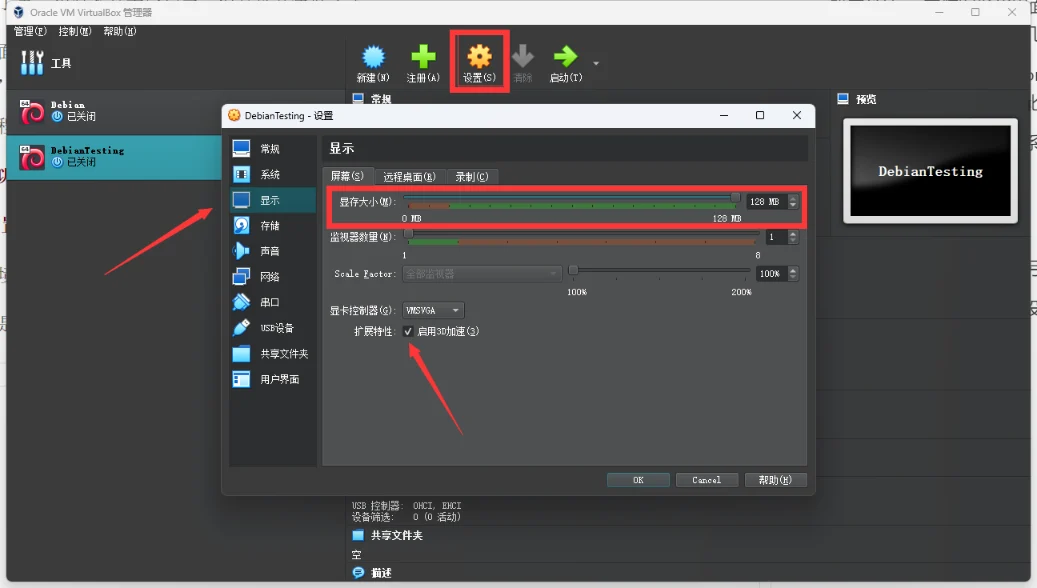Open the File (管理) menu
The width and height of the screenshot is (1037, 588).
click(x=30, y=31)
